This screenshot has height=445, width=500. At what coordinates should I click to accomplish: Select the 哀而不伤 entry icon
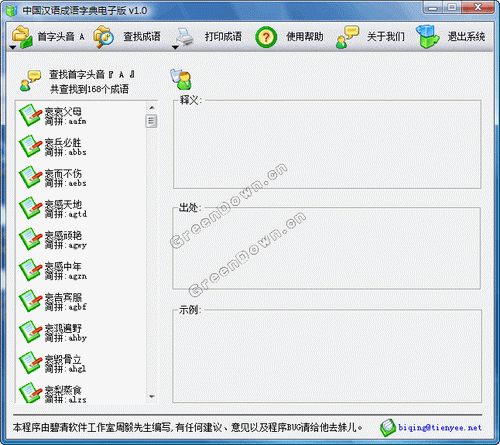[30, 177]
